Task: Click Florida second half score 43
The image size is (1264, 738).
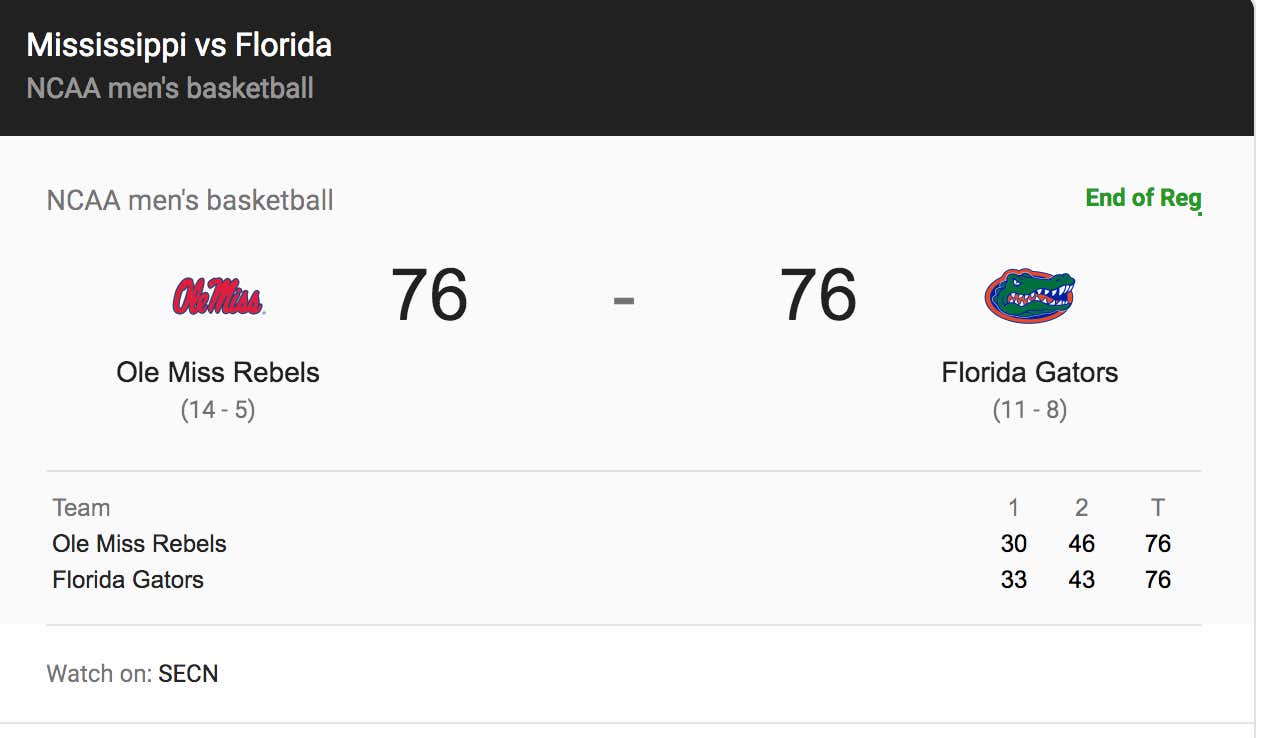Action: coord(1082,580)
